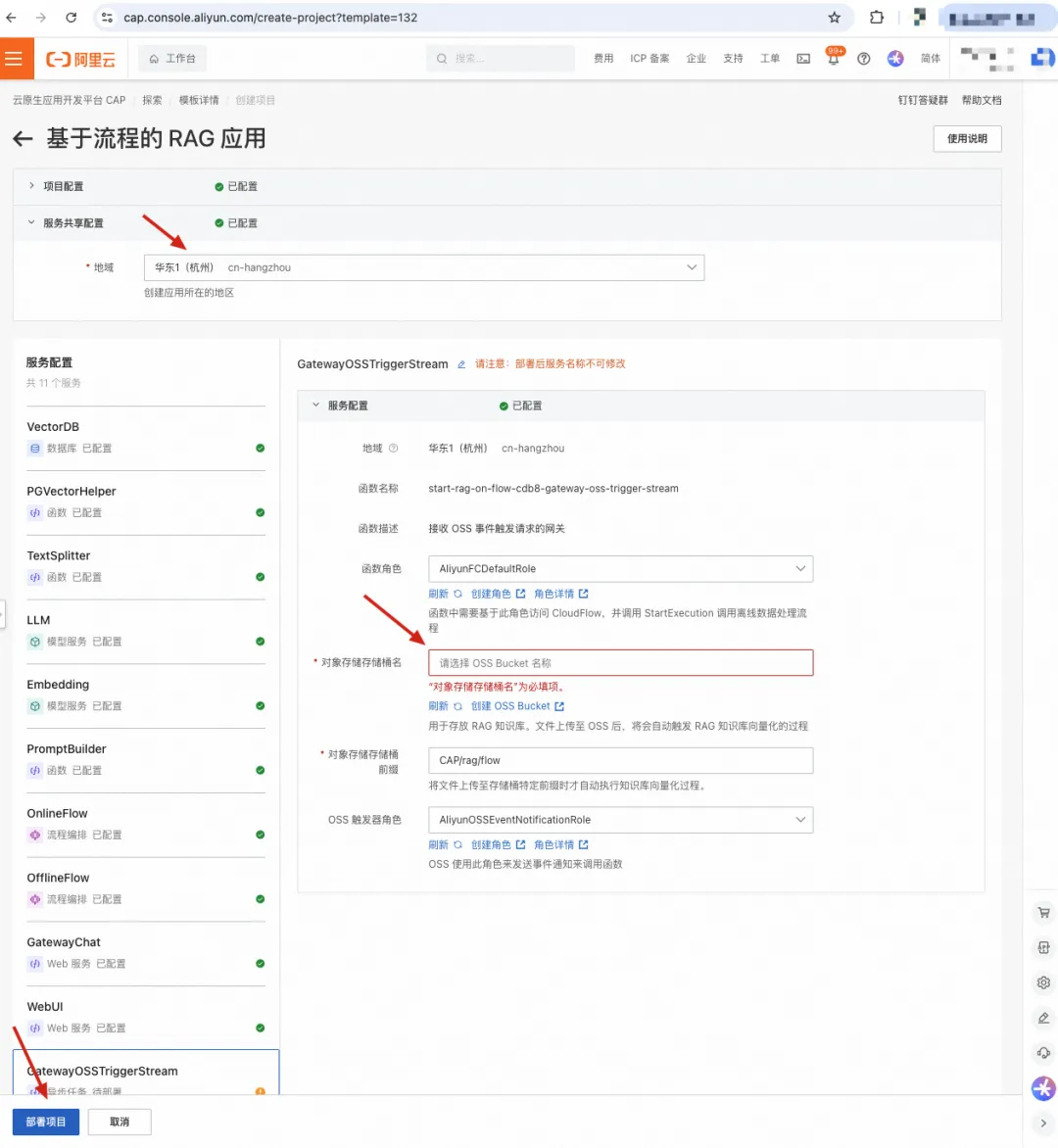1058x1148 pixels.
Task: Open the 钉钉答疑群 link
Action: (923, 100)
